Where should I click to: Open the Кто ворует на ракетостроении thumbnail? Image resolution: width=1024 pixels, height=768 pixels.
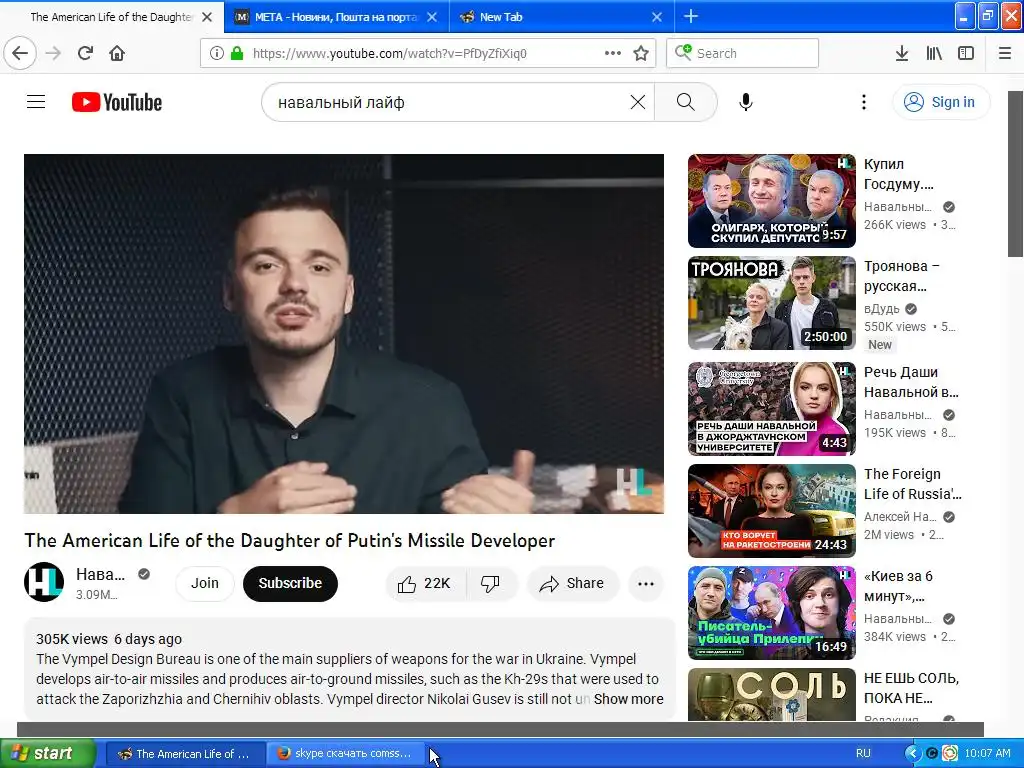(x=771, y=511)
